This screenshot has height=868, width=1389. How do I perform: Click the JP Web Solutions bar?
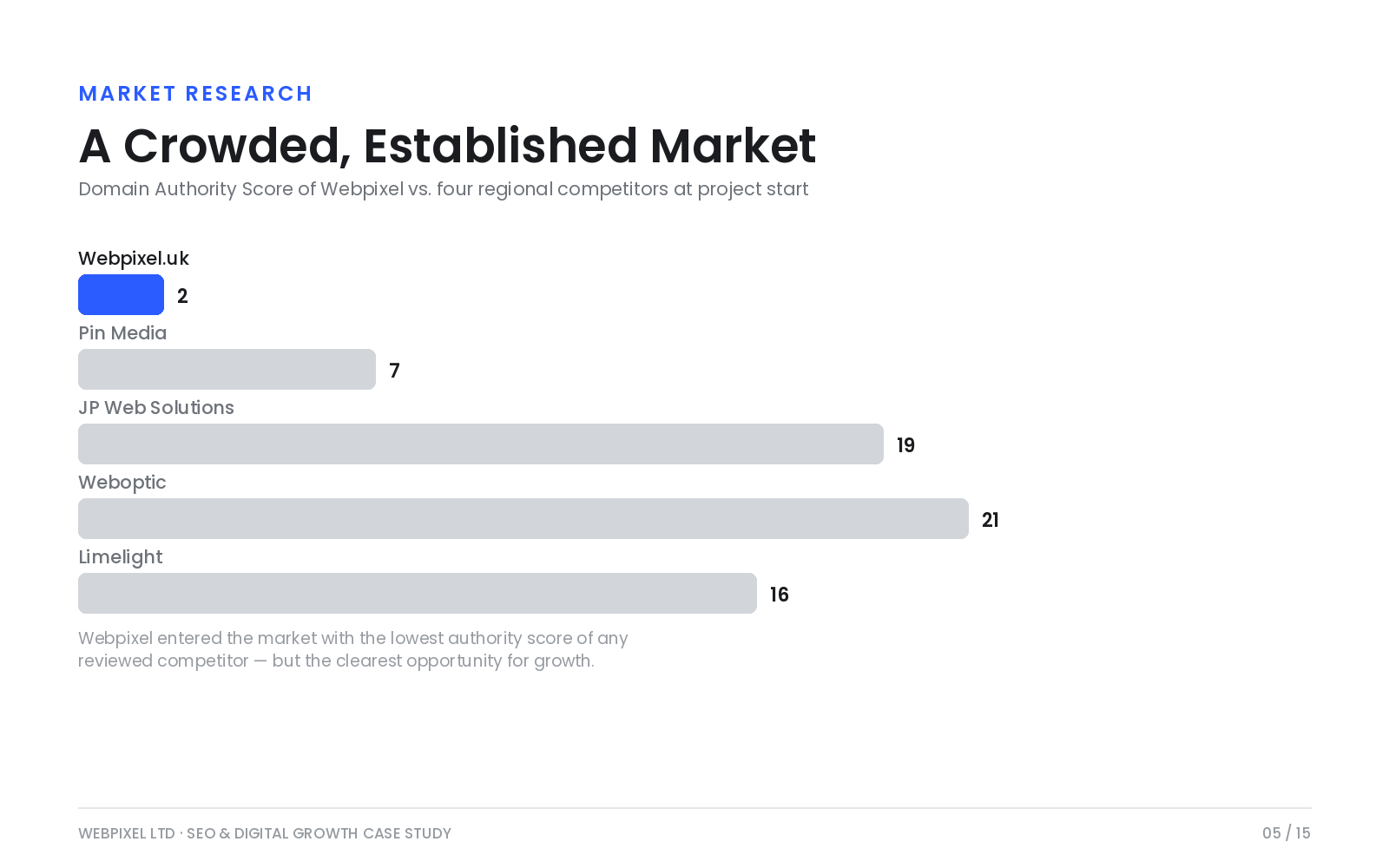pyautogui.click(x=481, y=444)
